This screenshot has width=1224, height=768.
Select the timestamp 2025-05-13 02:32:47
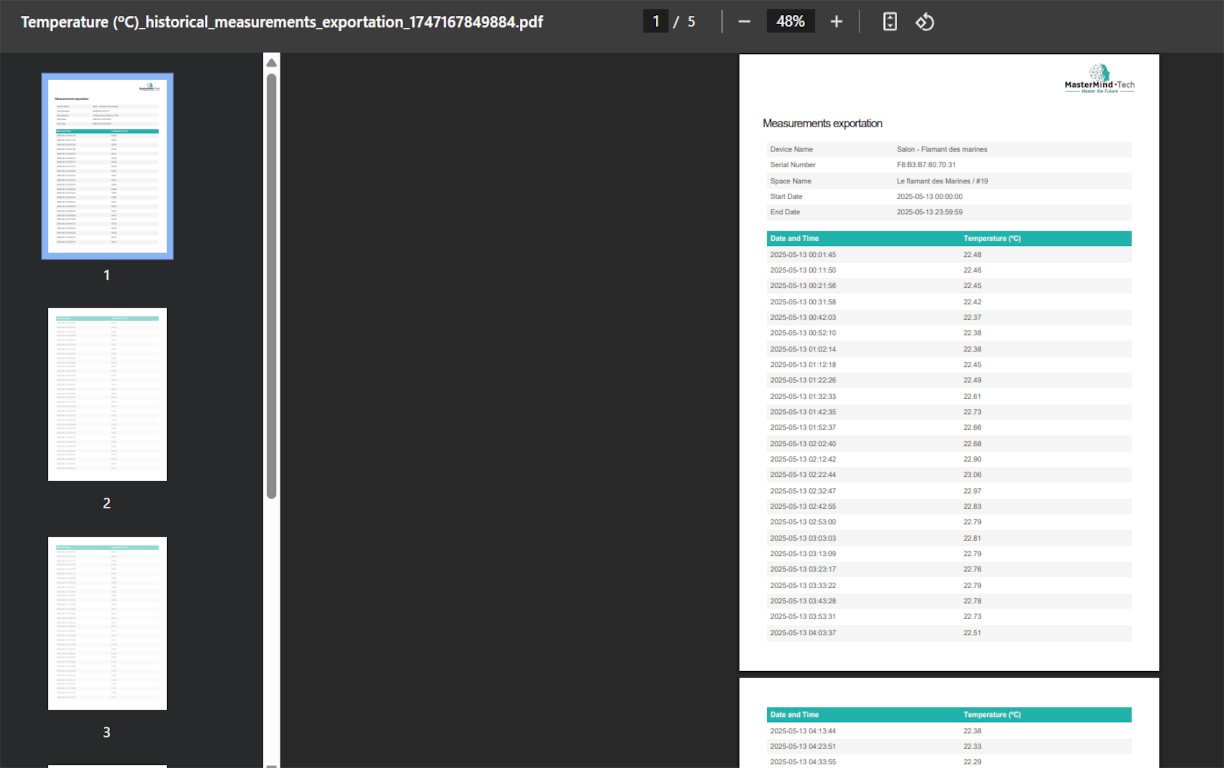803,491
